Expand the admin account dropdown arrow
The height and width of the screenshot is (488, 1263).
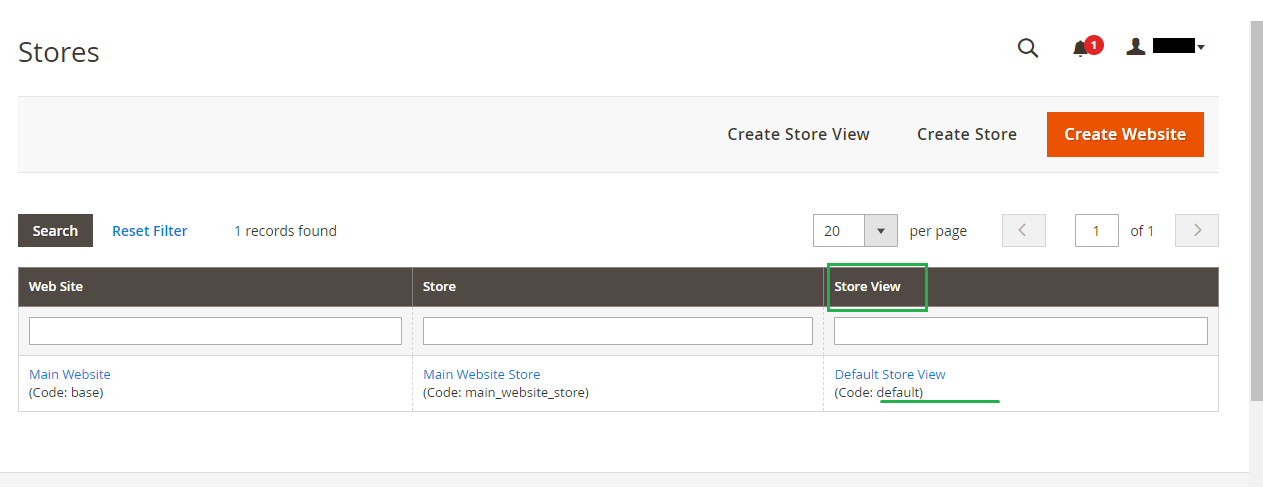pyautogui.click(x=1201, y=47)
